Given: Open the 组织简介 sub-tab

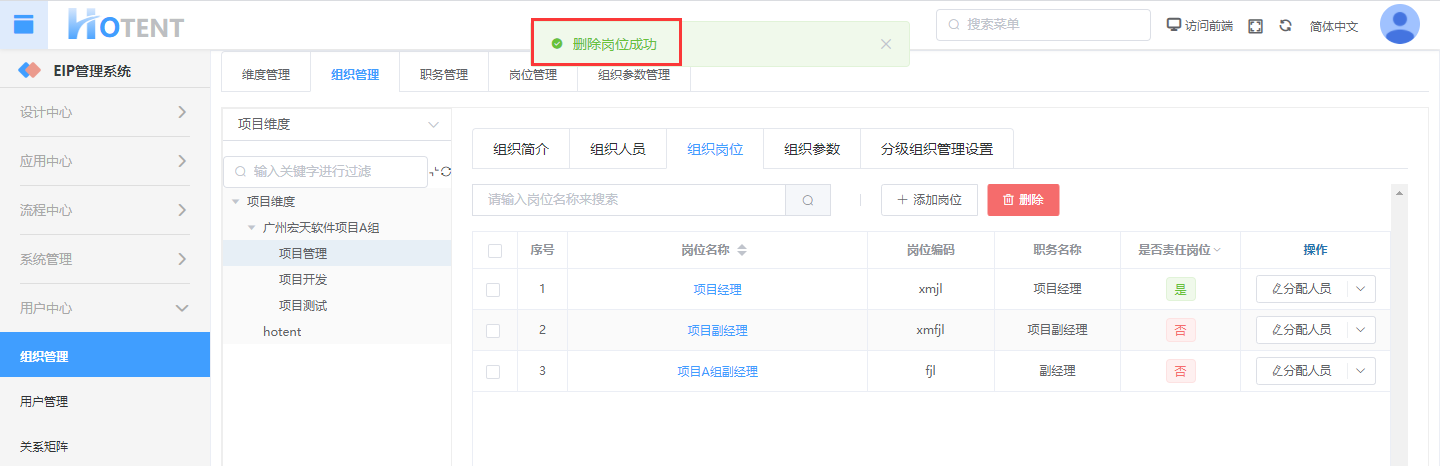Looking at the screenshot, I should coord(521,149).
